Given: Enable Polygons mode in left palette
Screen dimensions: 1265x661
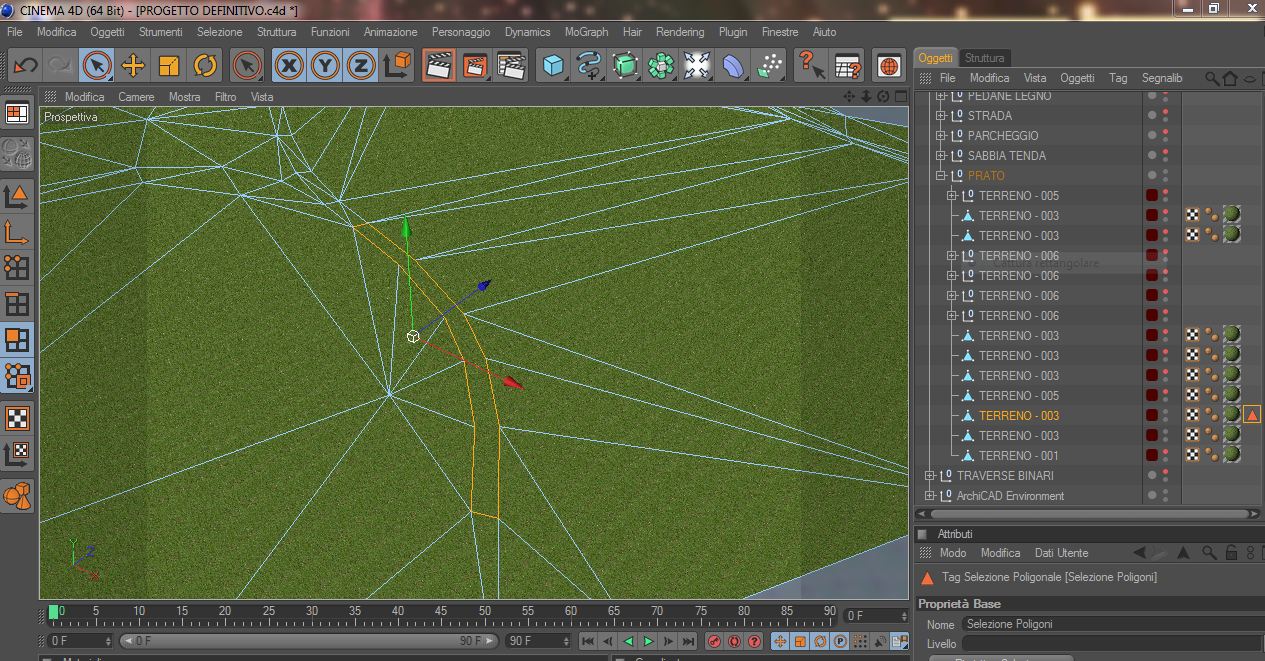Looking at the screenshot, I should click(17, 340).
